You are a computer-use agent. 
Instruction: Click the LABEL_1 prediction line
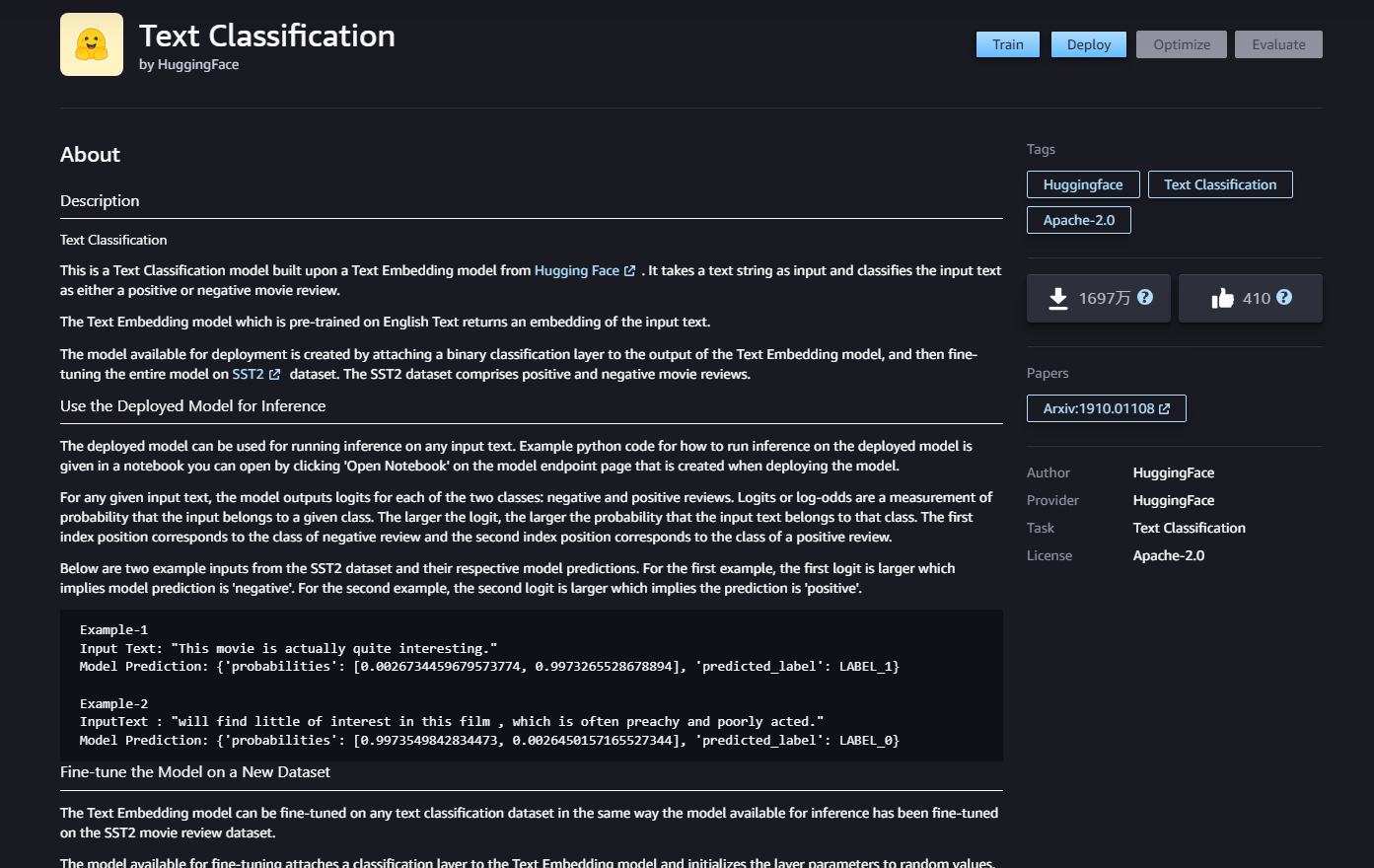click(x=489, y=666)
